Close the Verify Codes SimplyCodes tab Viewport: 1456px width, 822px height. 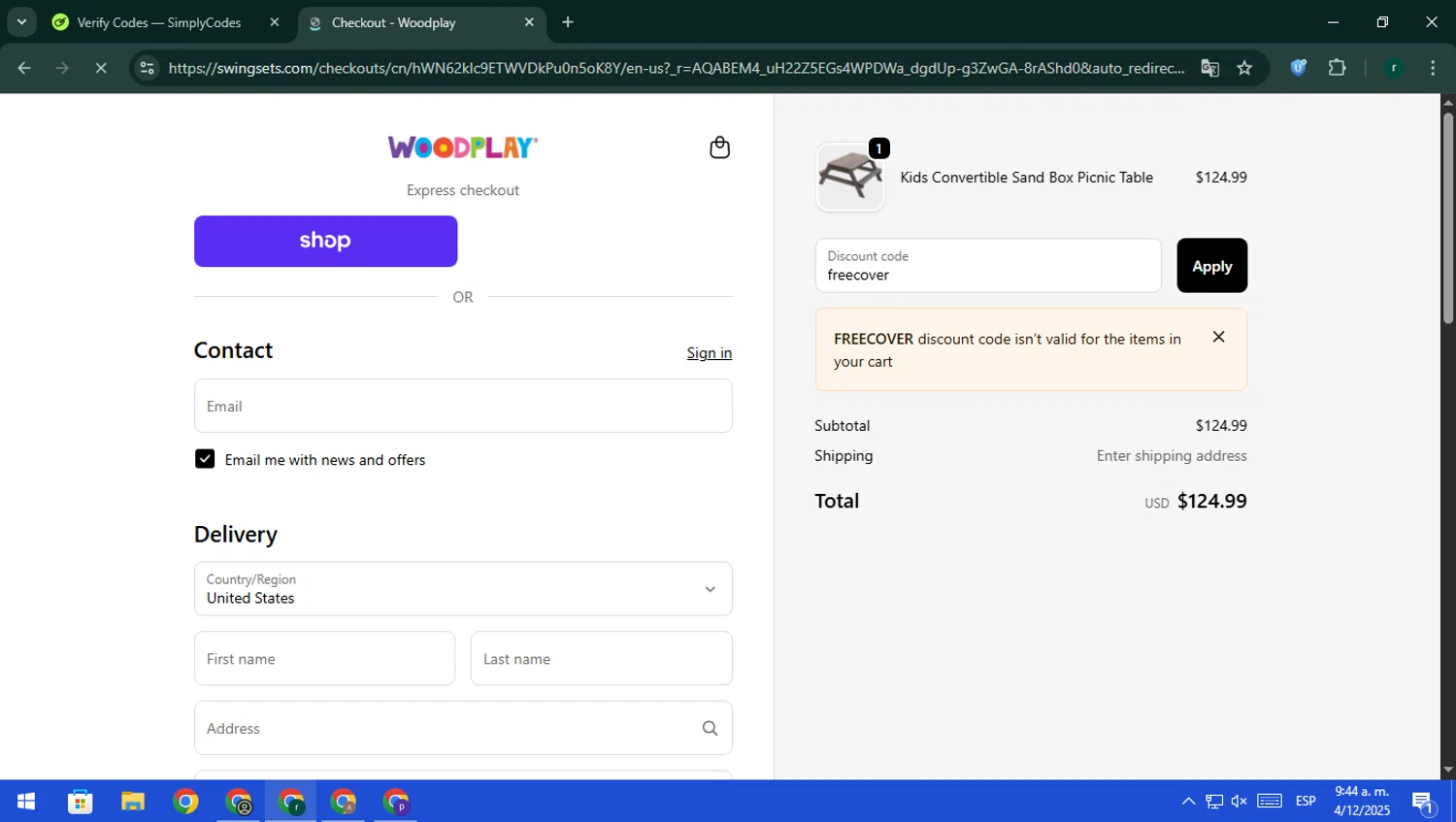coord(275,22)
